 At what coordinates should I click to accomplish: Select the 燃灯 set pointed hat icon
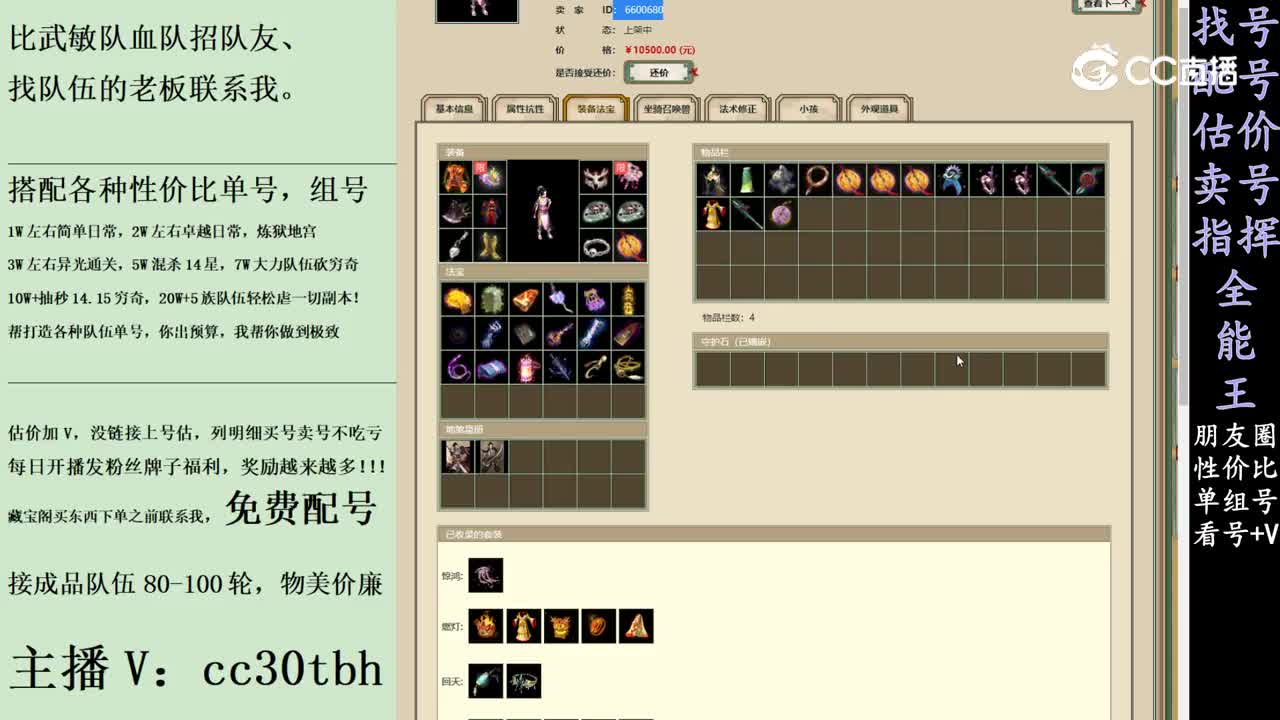click(x=636, y=626)
